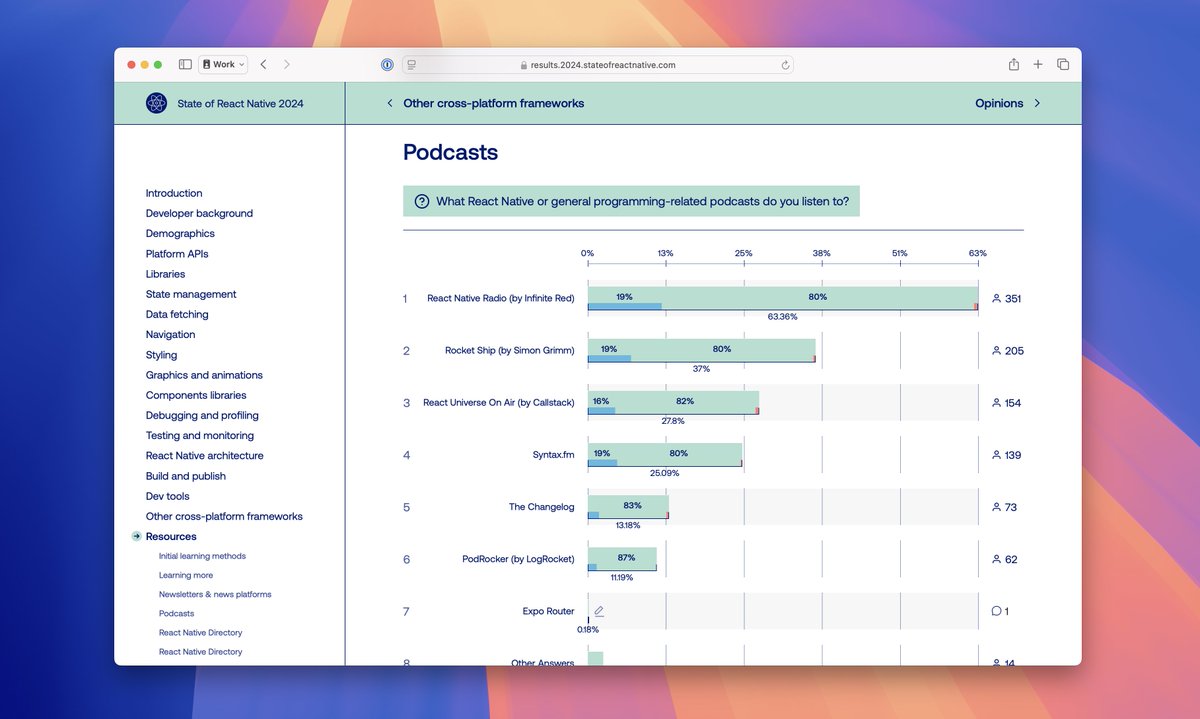
Task: Open the Platform APIs section
Action: tap(177, 254)
